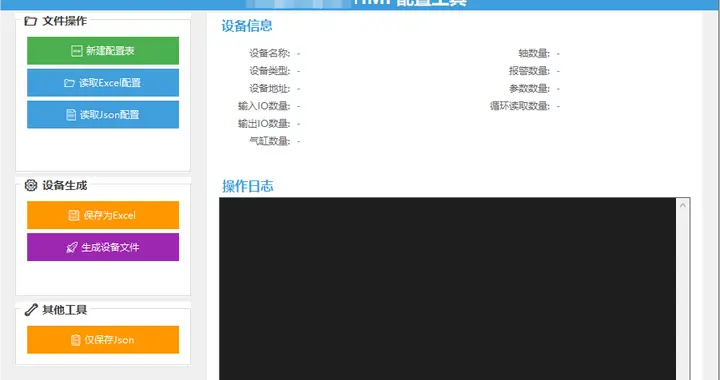Click the 输入IO数量 label
Viewport: 720px width, 380px height.
point(264,106)
